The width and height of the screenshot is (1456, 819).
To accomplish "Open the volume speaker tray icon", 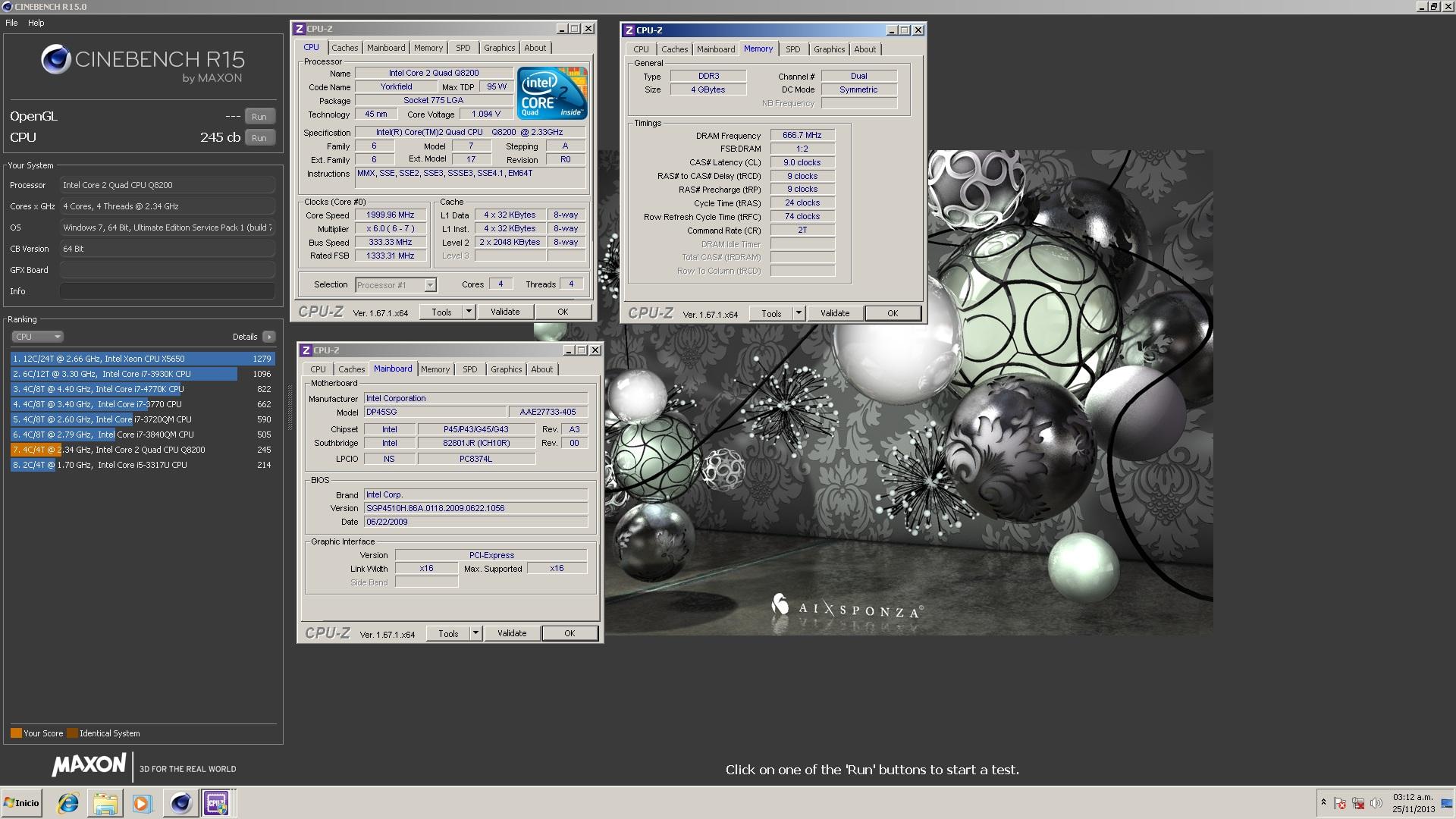I will pos(1376,803).
